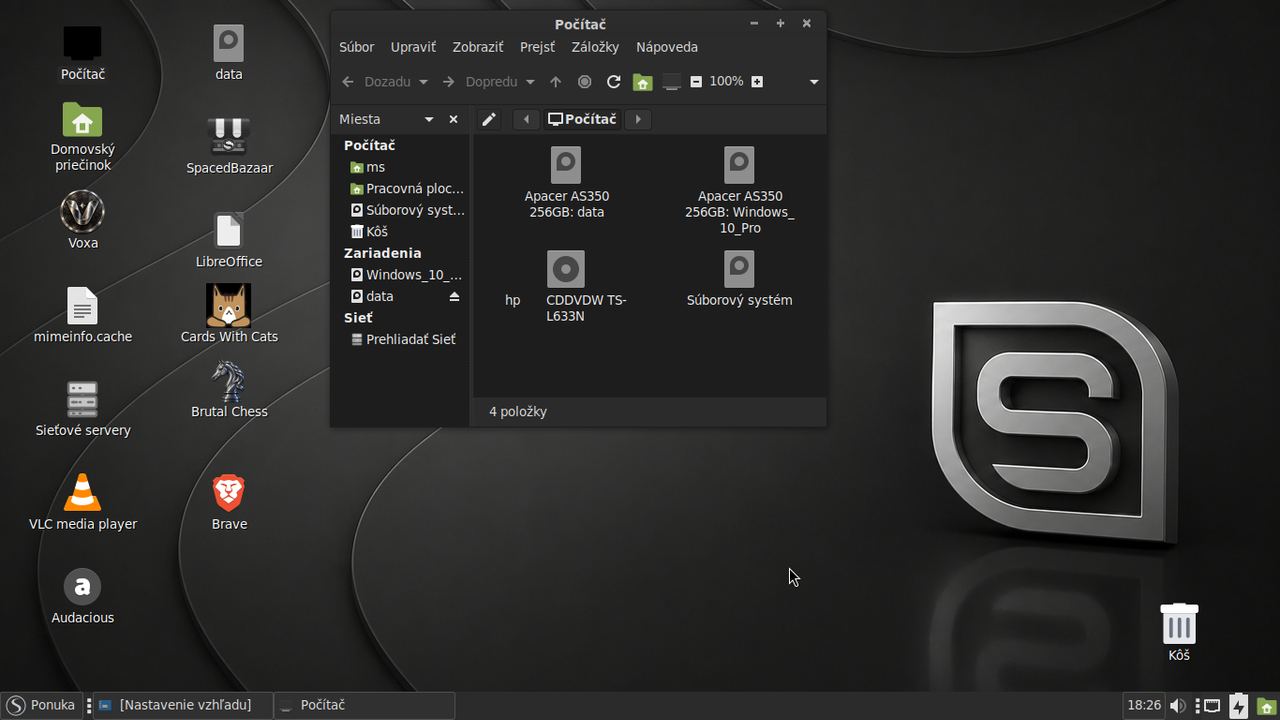
Task: Go forward with the Dopredu button
Action: (x=481, y=82)
